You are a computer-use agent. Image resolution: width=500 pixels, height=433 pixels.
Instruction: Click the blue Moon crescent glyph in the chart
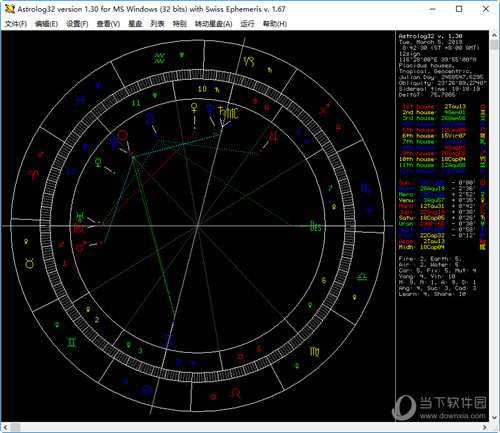click(x=150, y=119)
